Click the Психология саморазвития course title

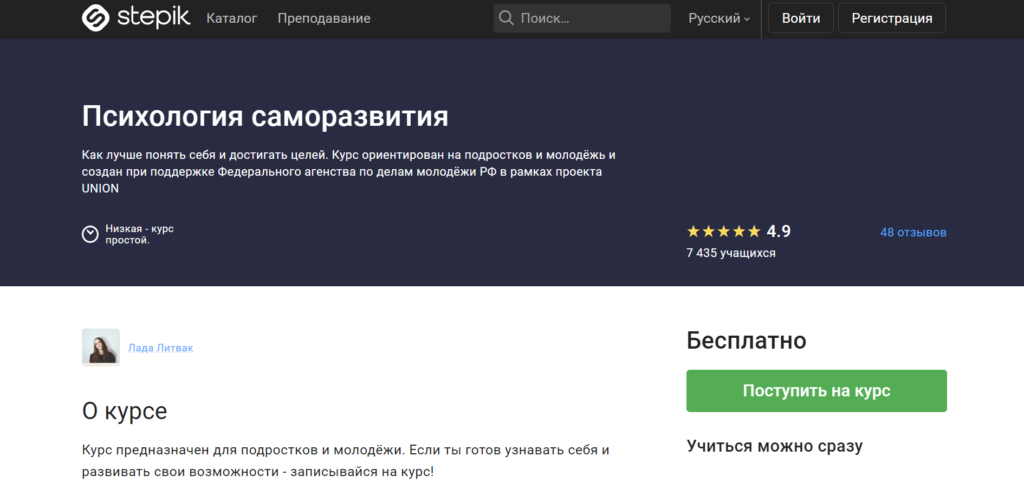(x=265, y=116)
